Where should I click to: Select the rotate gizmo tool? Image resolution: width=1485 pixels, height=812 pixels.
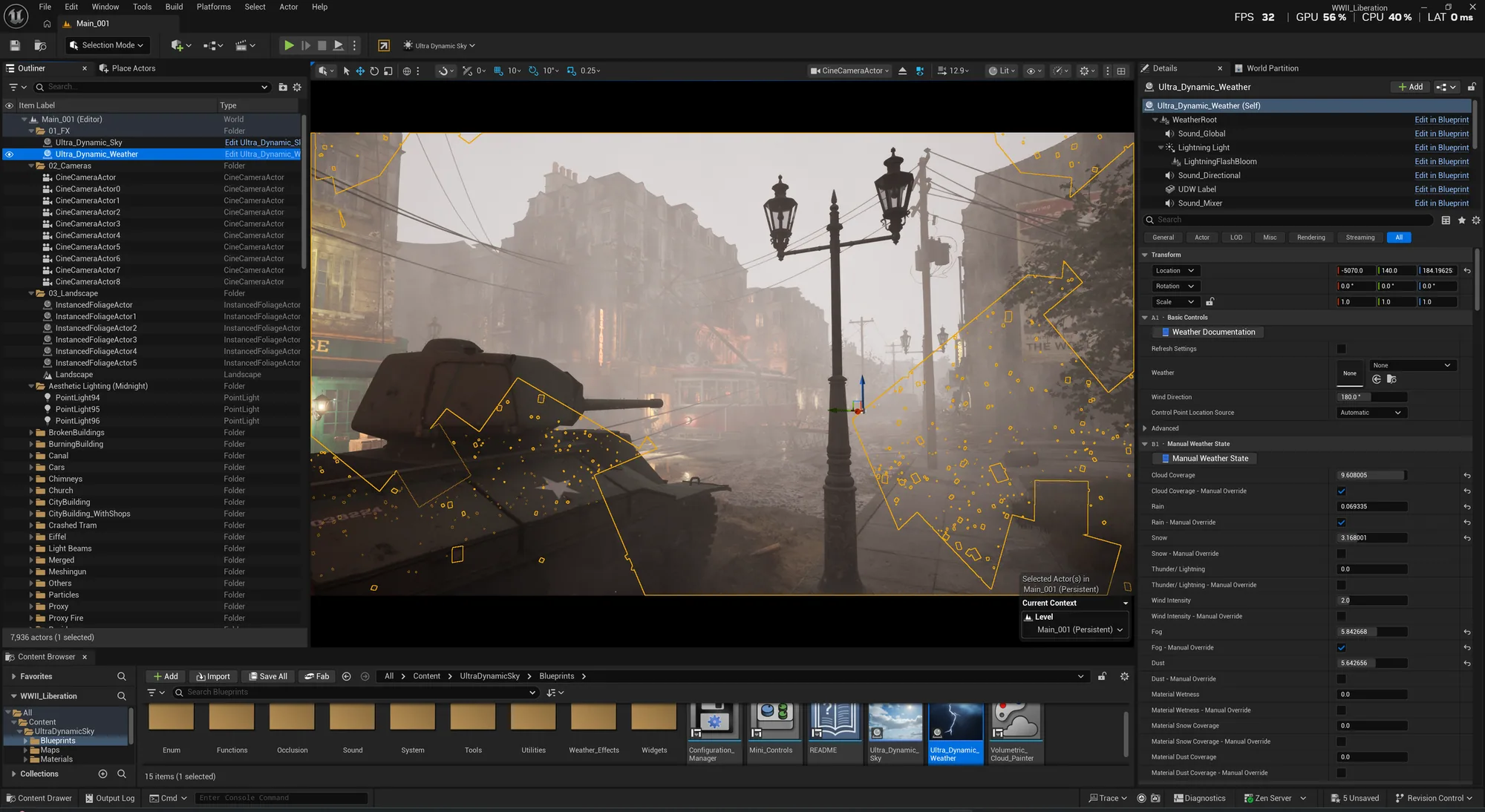tap(374, 71)
